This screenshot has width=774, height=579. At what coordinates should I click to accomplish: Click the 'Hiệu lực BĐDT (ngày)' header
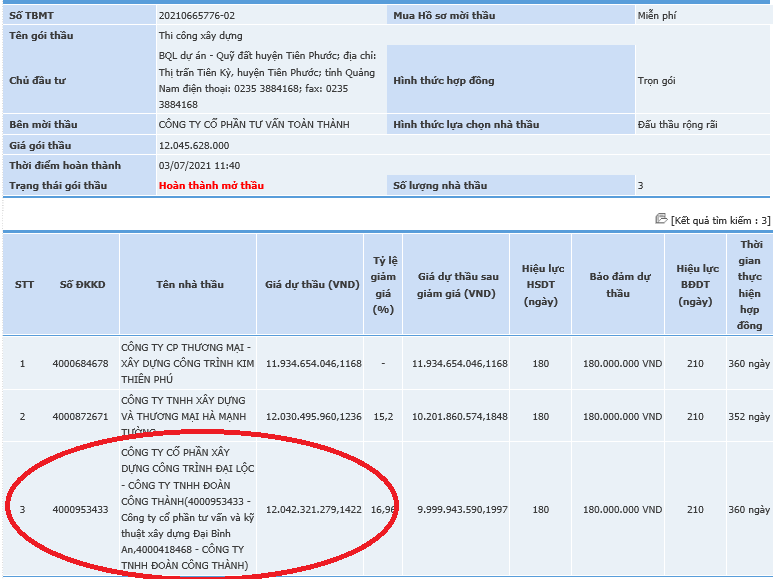696,285
